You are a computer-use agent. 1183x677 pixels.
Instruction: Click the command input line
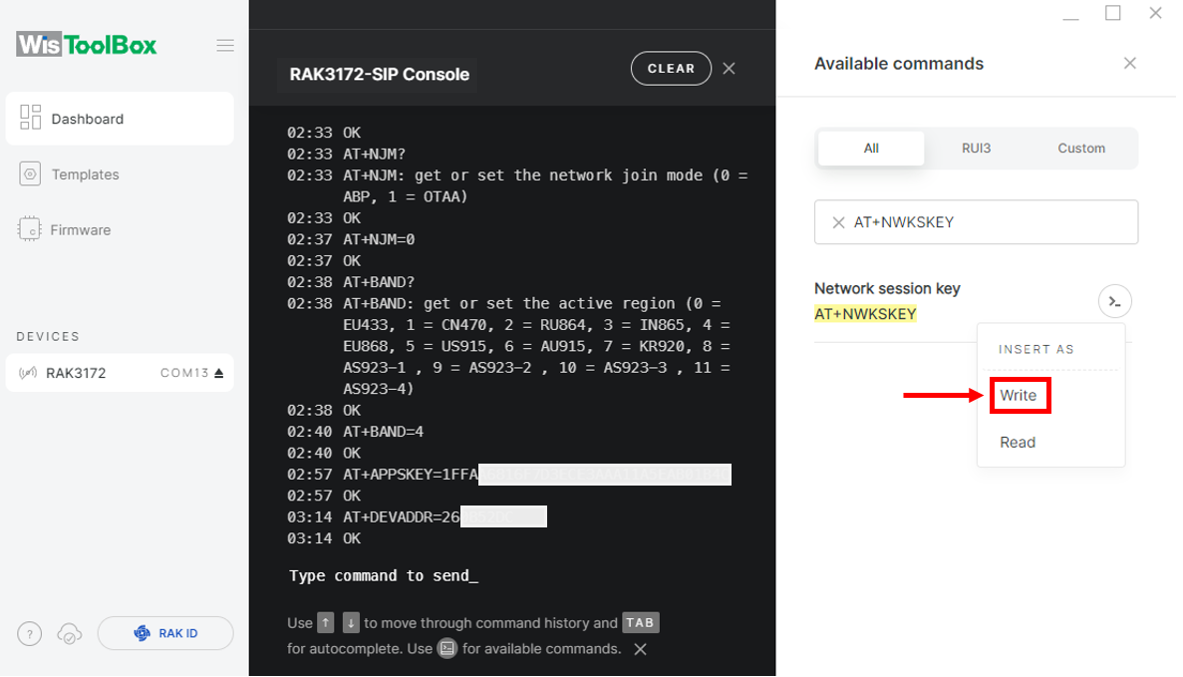tap(383, 576)
